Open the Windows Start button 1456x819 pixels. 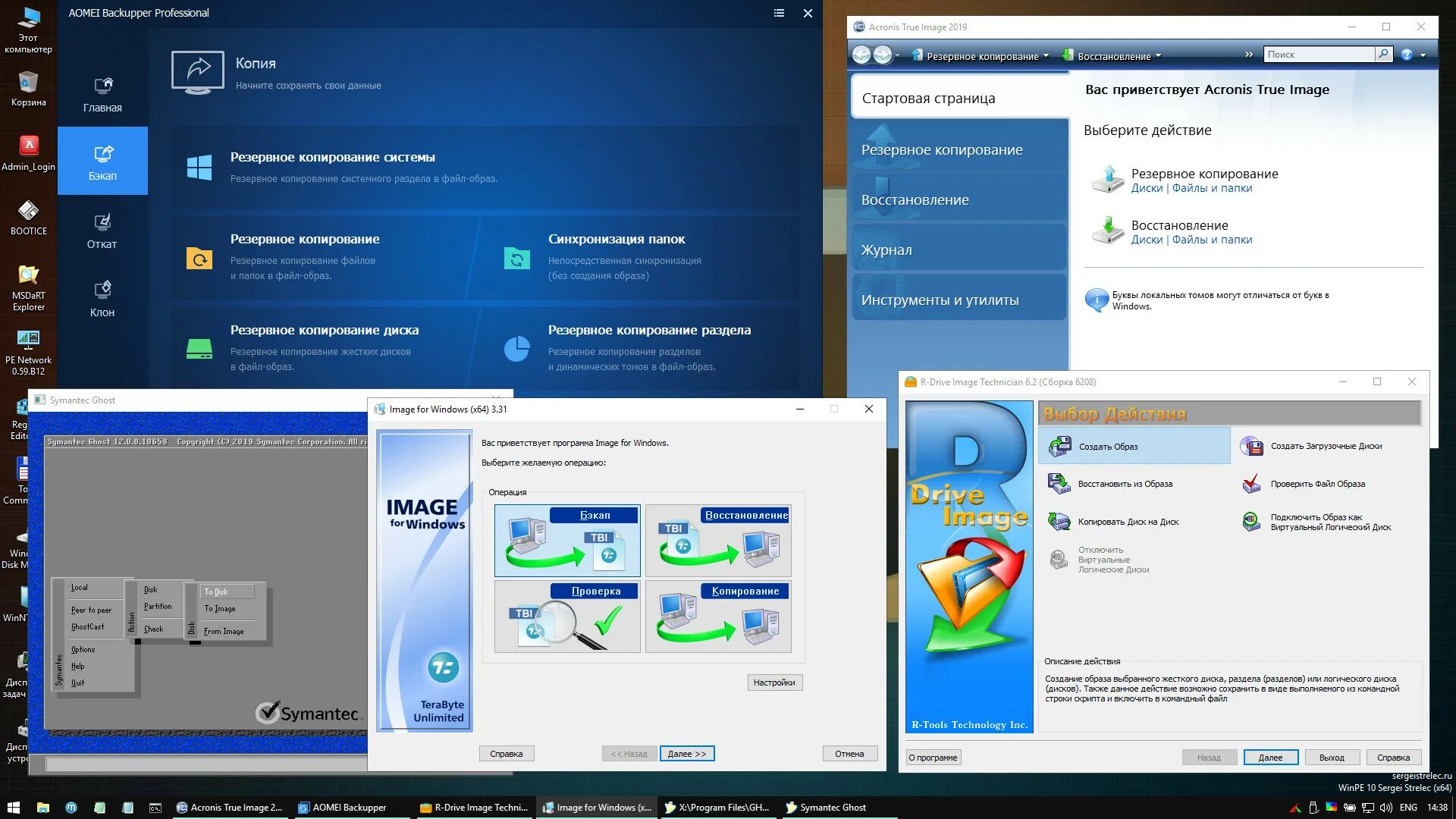(13, 808)
